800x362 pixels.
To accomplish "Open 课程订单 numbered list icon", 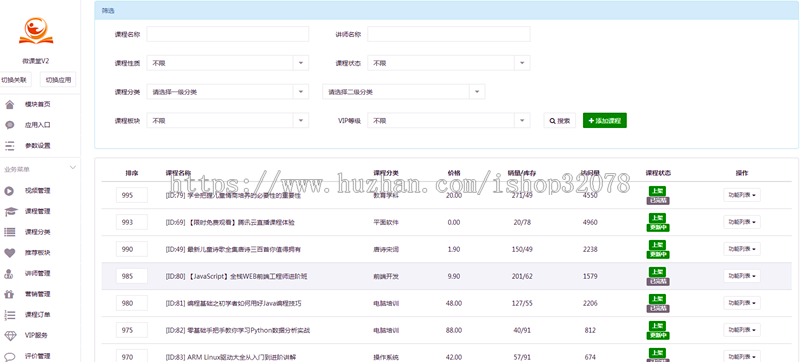I will [x=9, y=315].
